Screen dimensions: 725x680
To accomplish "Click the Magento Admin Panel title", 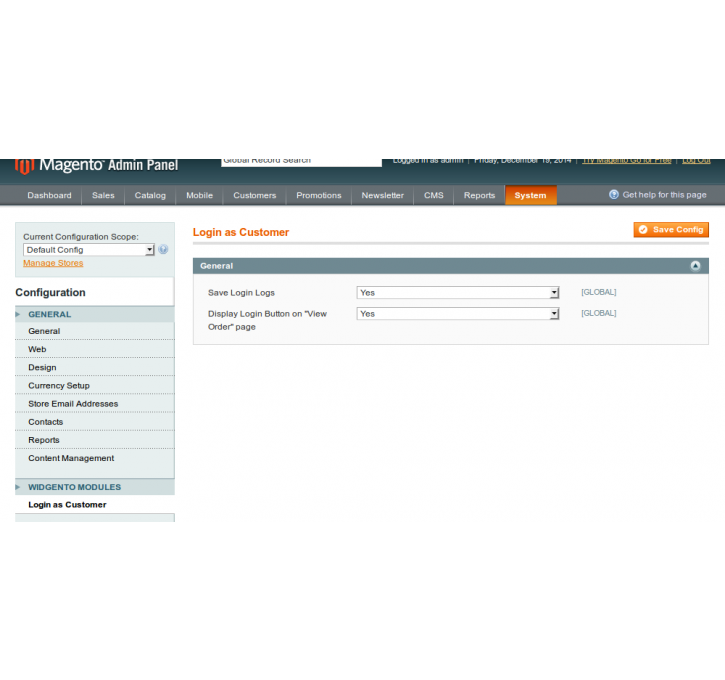I will (109, 165).
